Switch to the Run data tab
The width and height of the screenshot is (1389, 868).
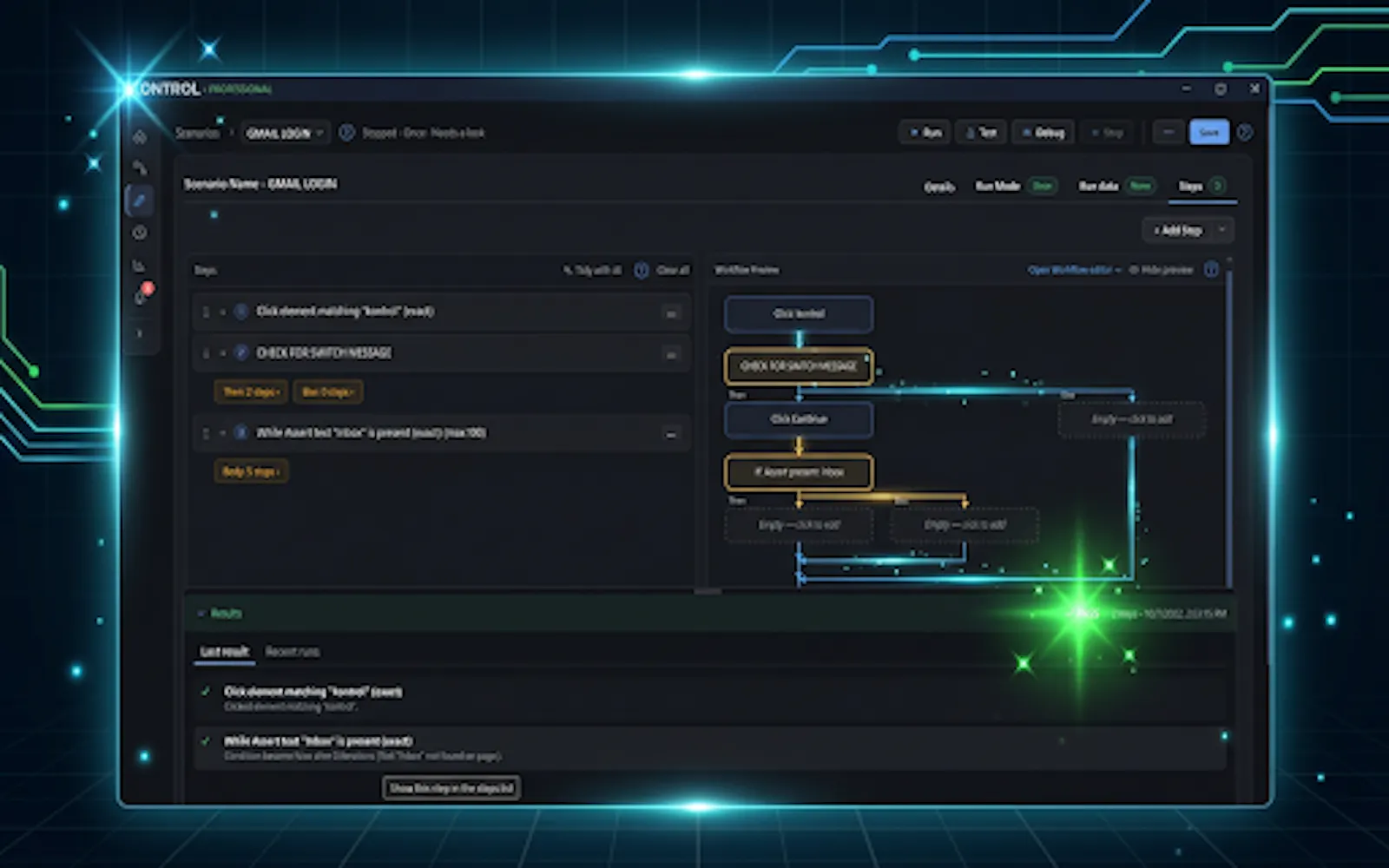tap(1116, 186)
